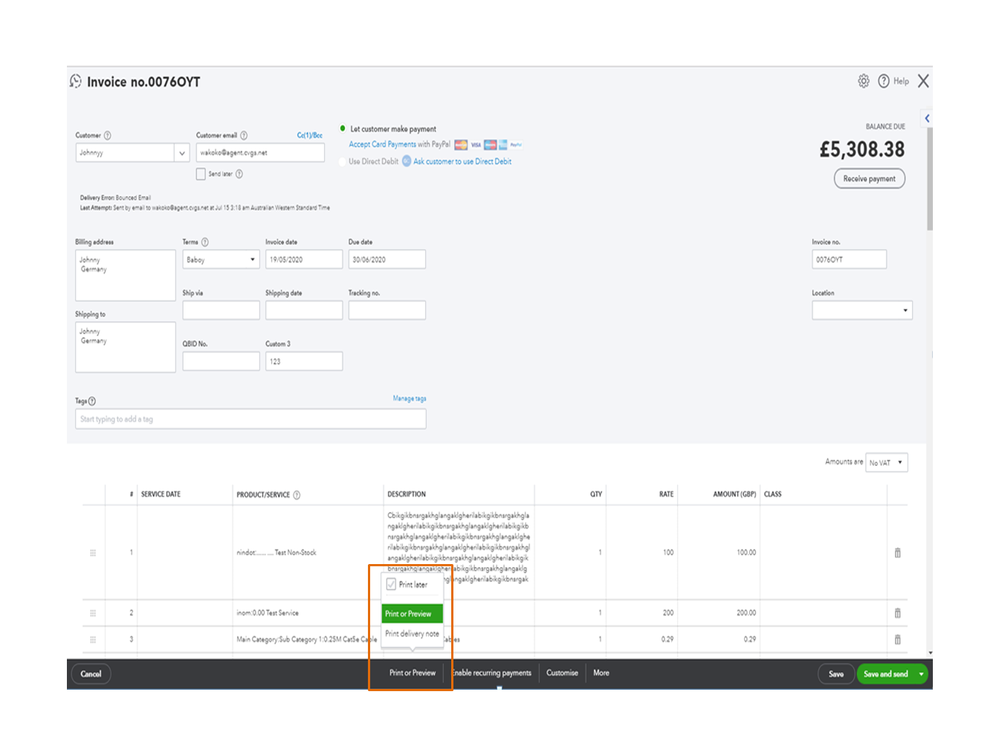This screenshot has height=749, width=999.
Task: Click the QBID No. field
Action: [x=221, y=361]
